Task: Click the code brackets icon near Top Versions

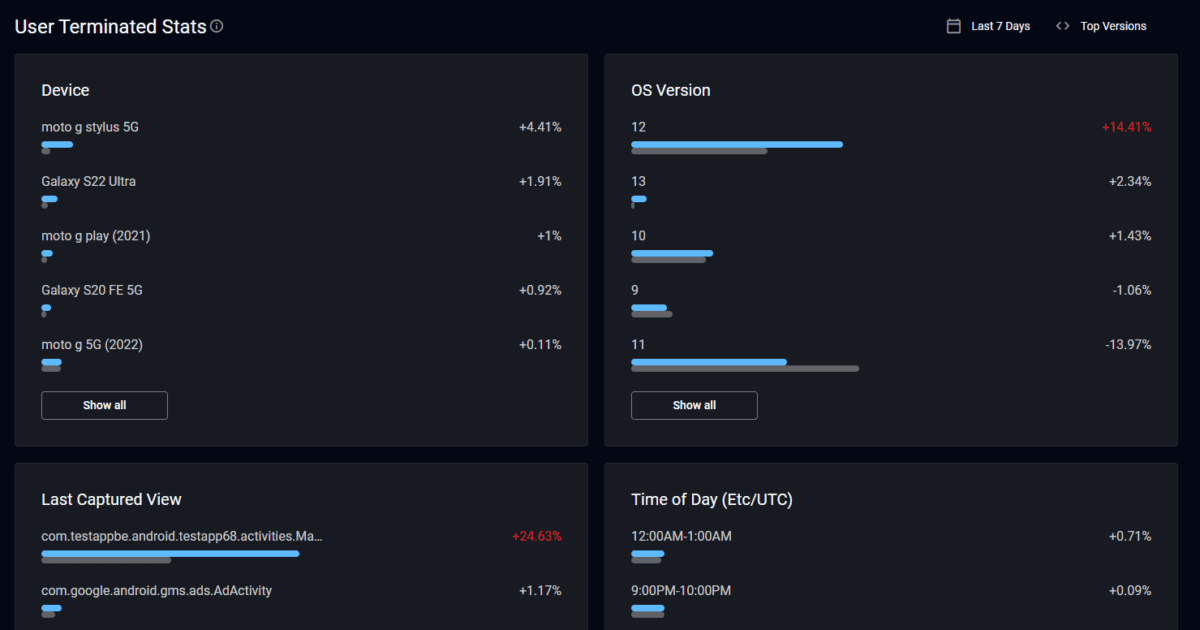Action: [x=1062, y=25]
